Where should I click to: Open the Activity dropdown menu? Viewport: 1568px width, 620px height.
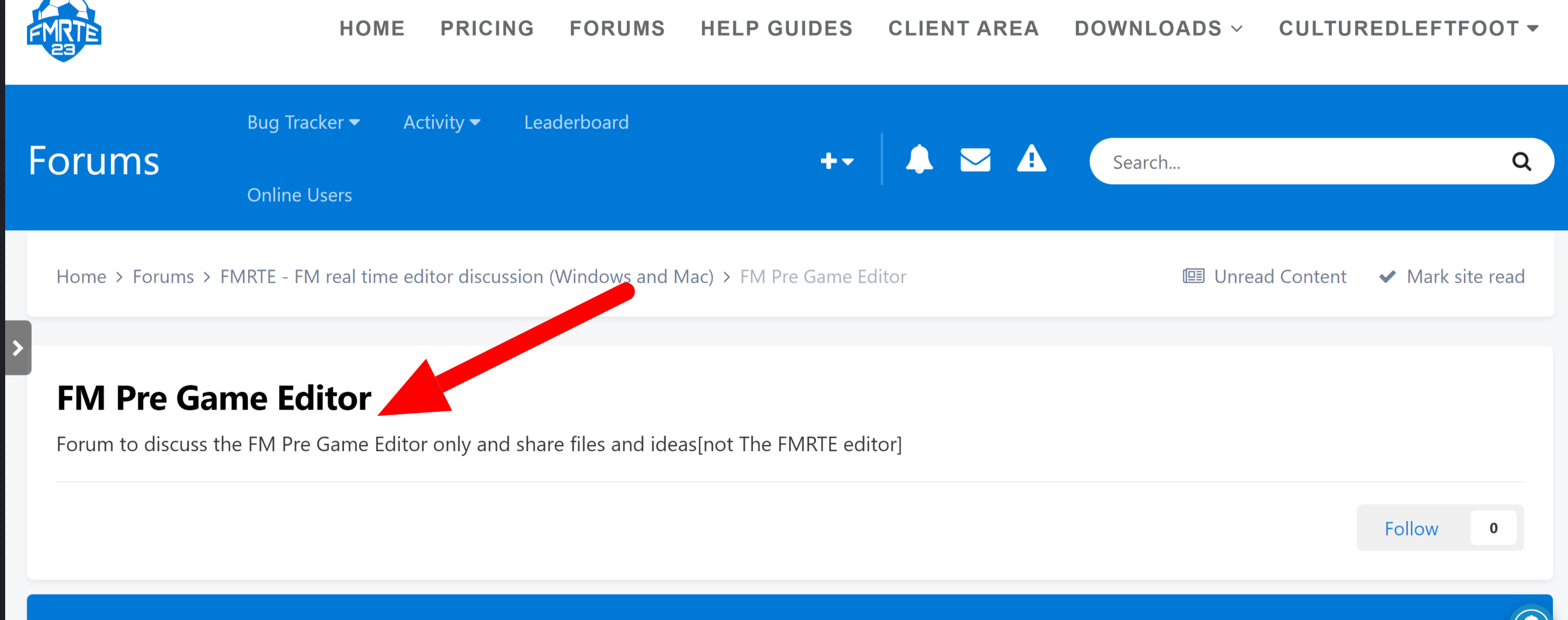pos(442,122)
